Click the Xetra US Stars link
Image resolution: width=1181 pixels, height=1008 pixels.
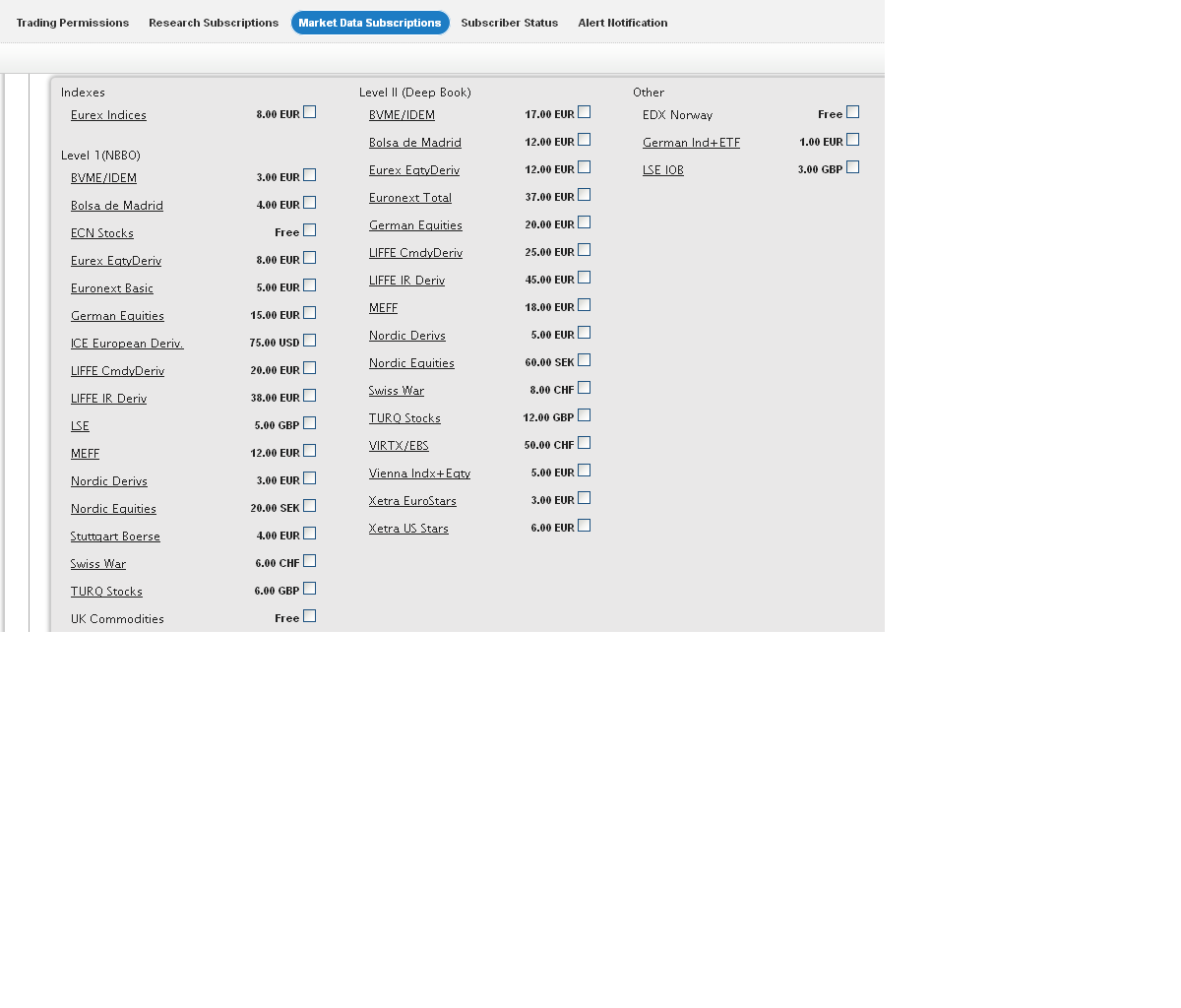point(408,529)
